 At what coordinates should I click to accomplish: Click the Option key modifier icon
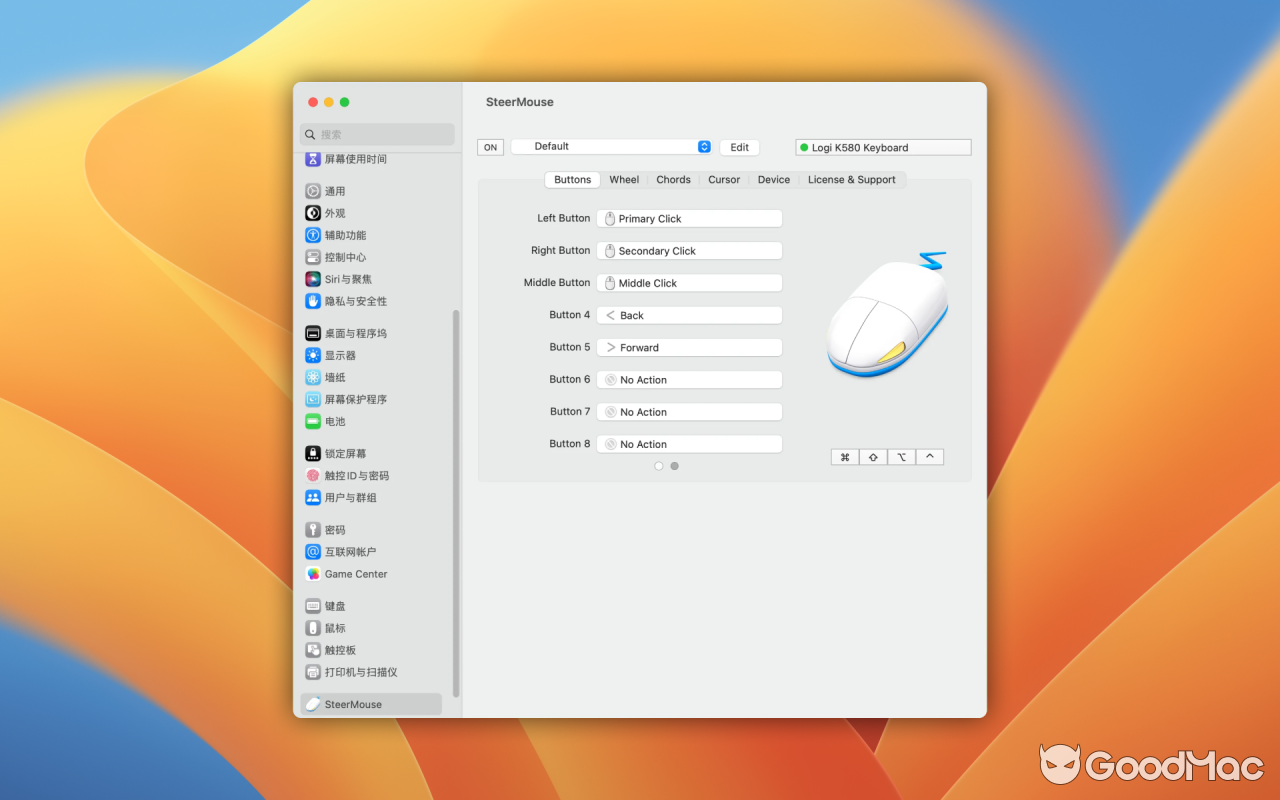point(901,456)
